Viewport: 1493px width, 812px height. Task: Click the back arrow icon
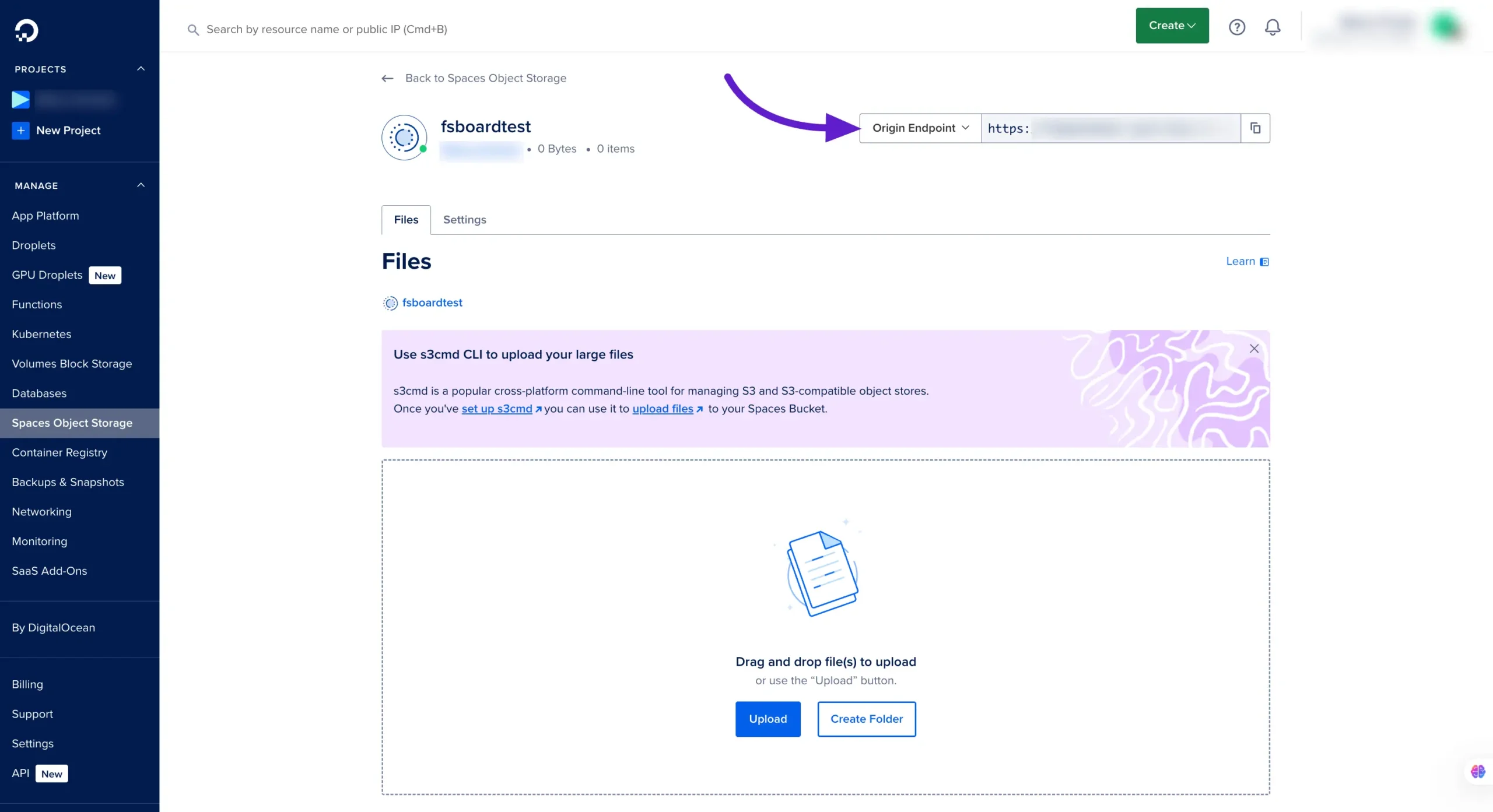coord(387,78)
